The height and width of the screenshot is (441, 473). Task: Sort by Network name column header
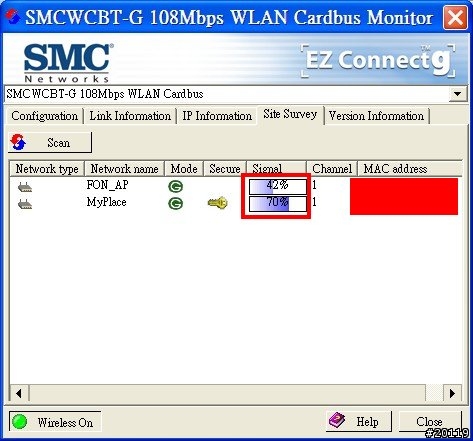click(124, 169)
